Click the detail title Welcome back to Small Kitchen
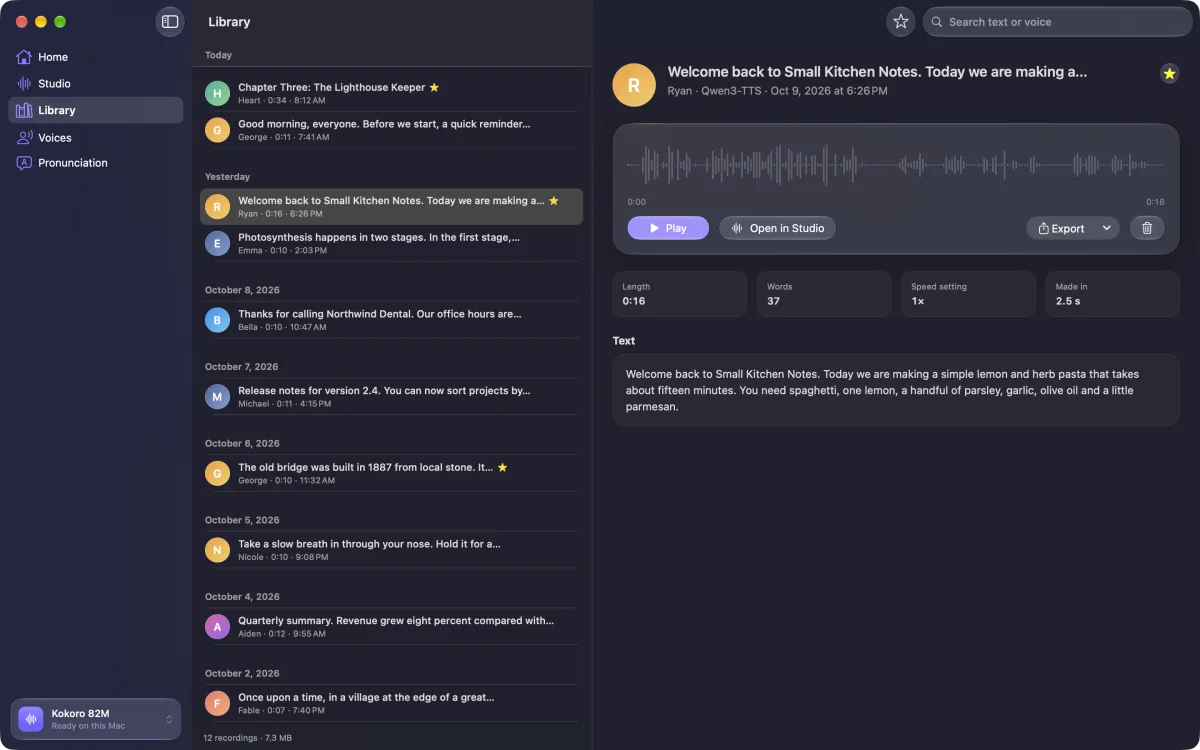Screen dimensions: 1200x750 click(x=877, y=72)
